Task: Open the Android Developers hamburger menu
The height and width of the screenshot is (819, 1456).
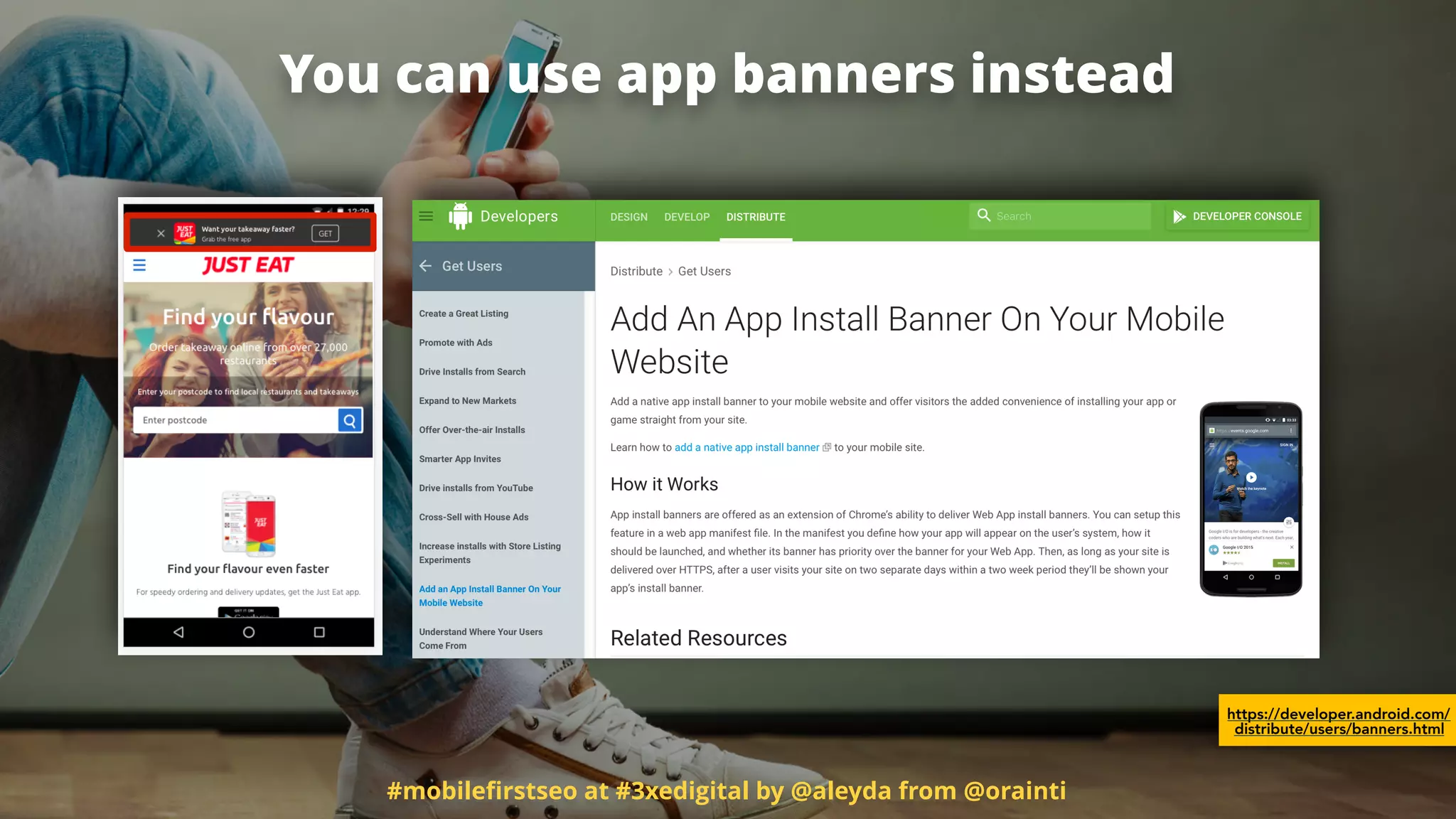Action: 426,216
